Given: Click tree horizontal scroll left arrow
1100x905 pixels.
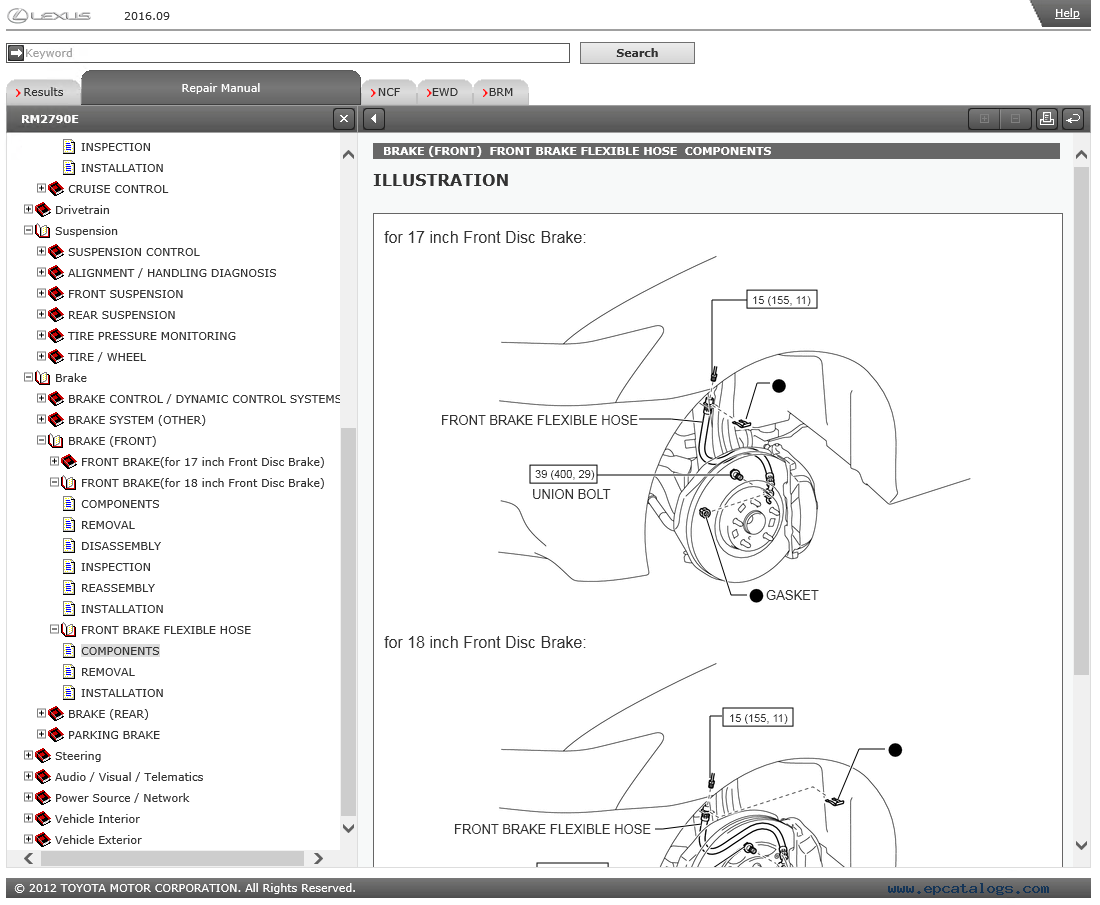Looking at the screenshot, I should 29,858.
